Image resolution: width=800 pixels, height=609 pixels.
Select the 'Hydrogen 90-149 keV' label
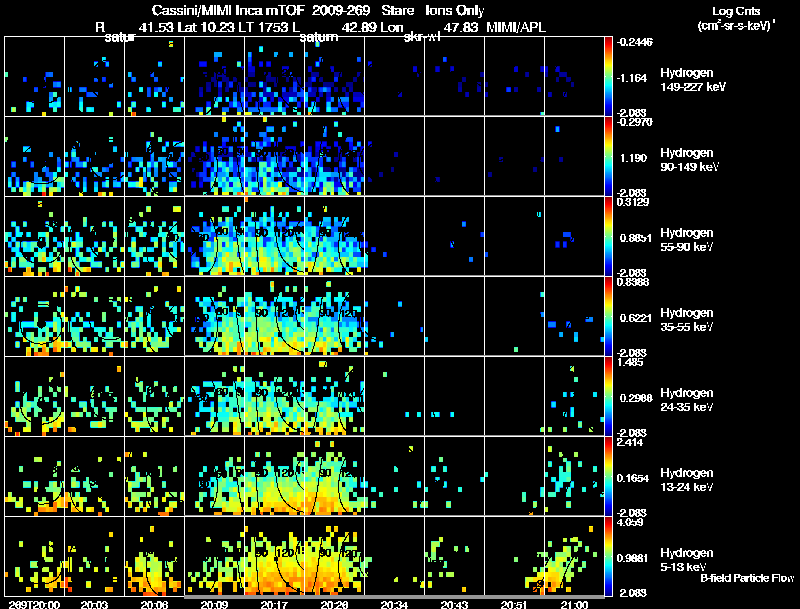coord(689,160)
